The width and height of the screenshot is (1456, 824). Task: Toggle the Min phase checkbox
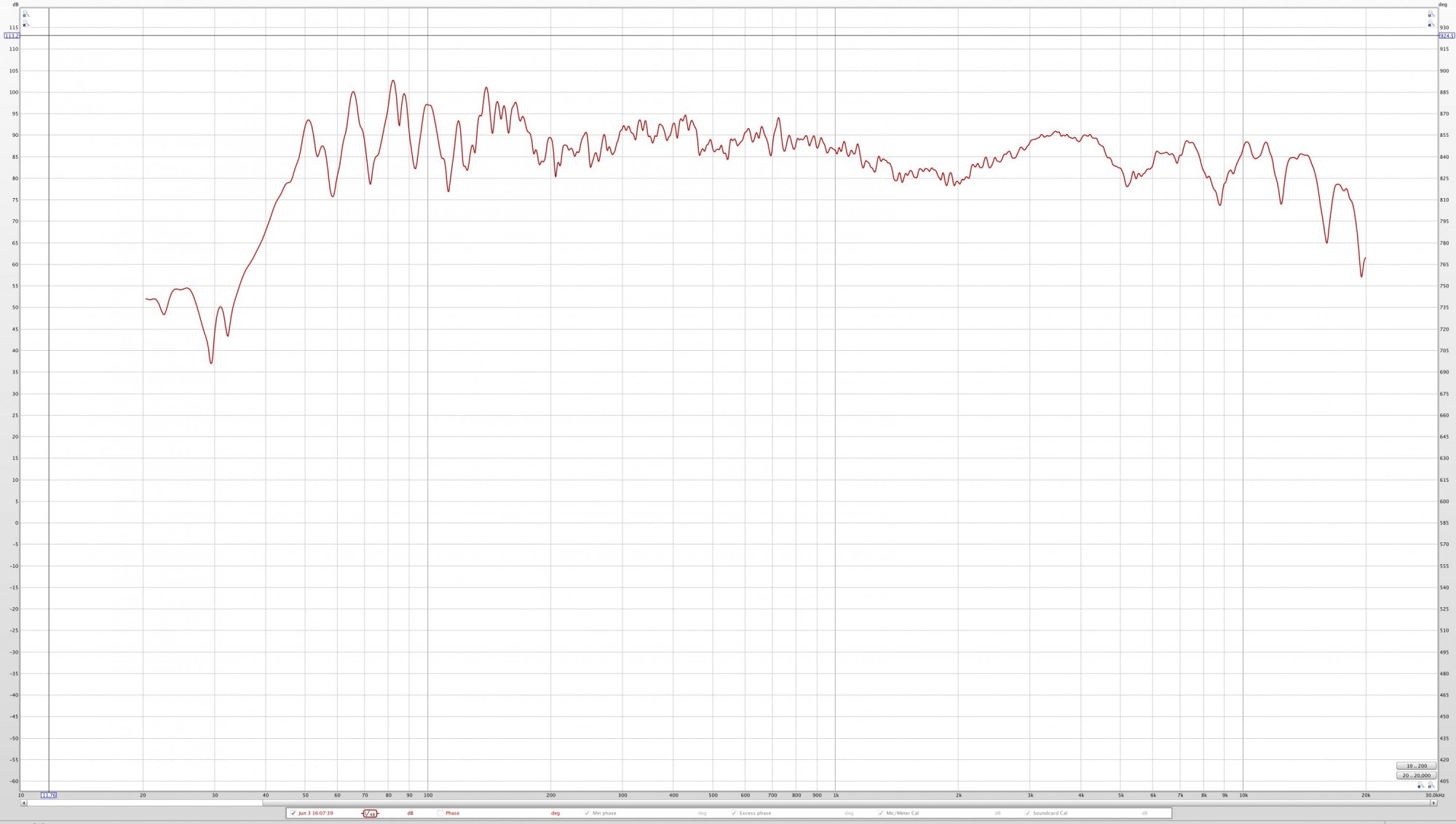click(x=587, y=813)
